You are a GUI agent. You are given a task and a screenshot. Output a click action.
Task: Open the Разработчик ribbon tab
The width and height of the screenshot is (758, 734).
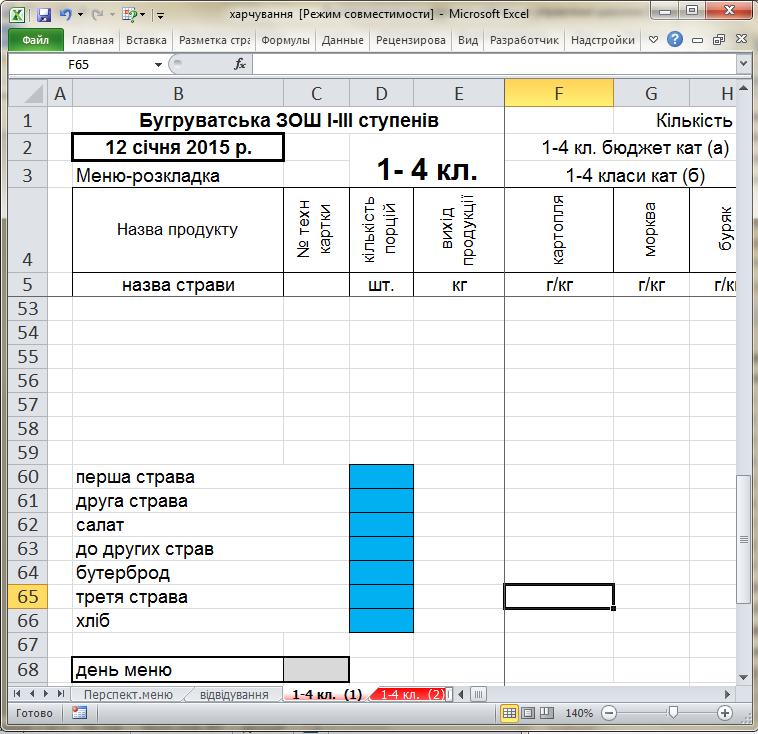click(x=524, y=40)
